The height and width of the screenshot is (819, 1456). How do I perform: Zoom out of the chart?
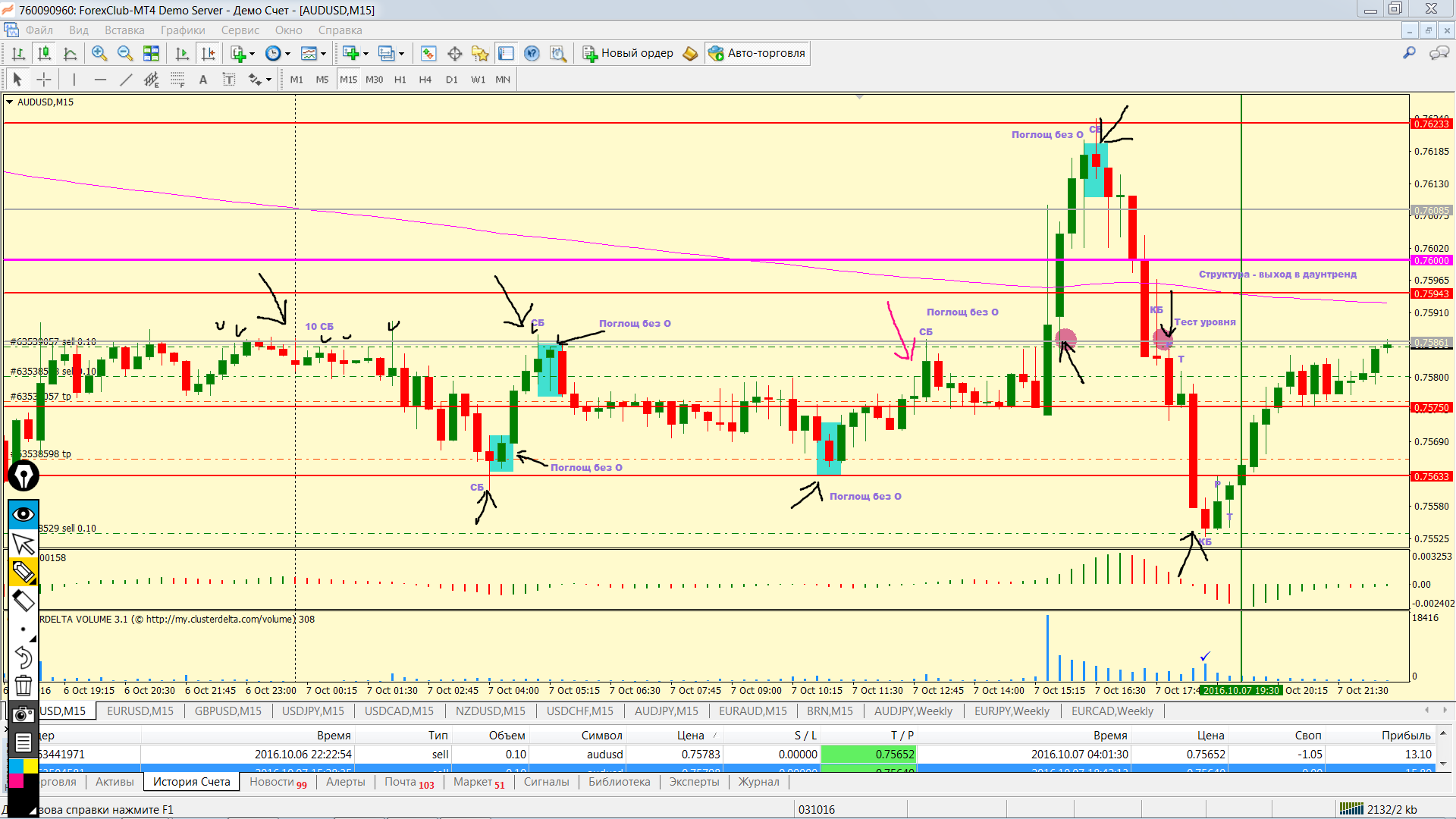[125, 53]
